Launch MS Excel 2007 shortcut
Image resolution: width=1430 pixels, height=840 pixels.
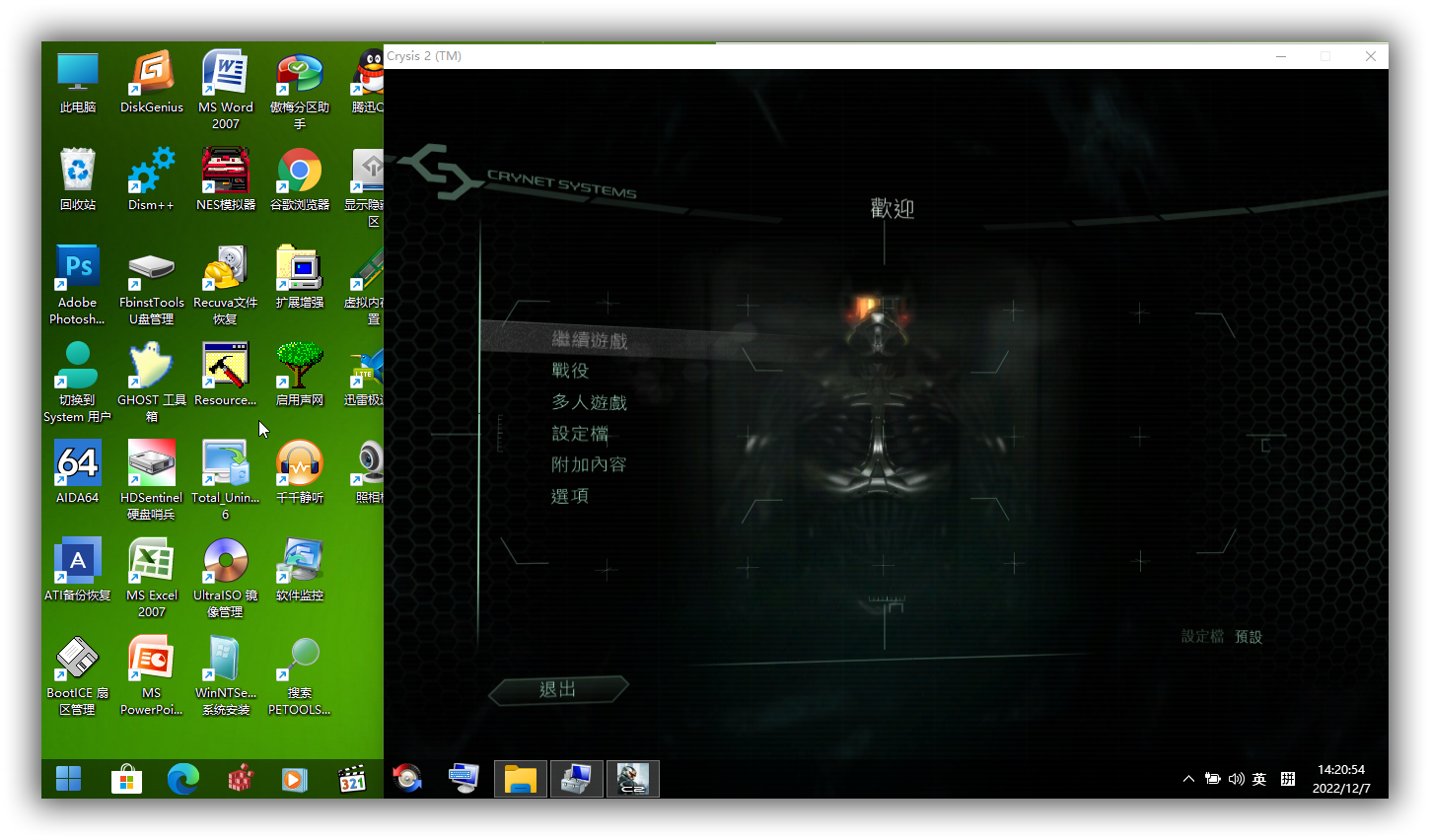pyautogui.click(x=152, y=578)
